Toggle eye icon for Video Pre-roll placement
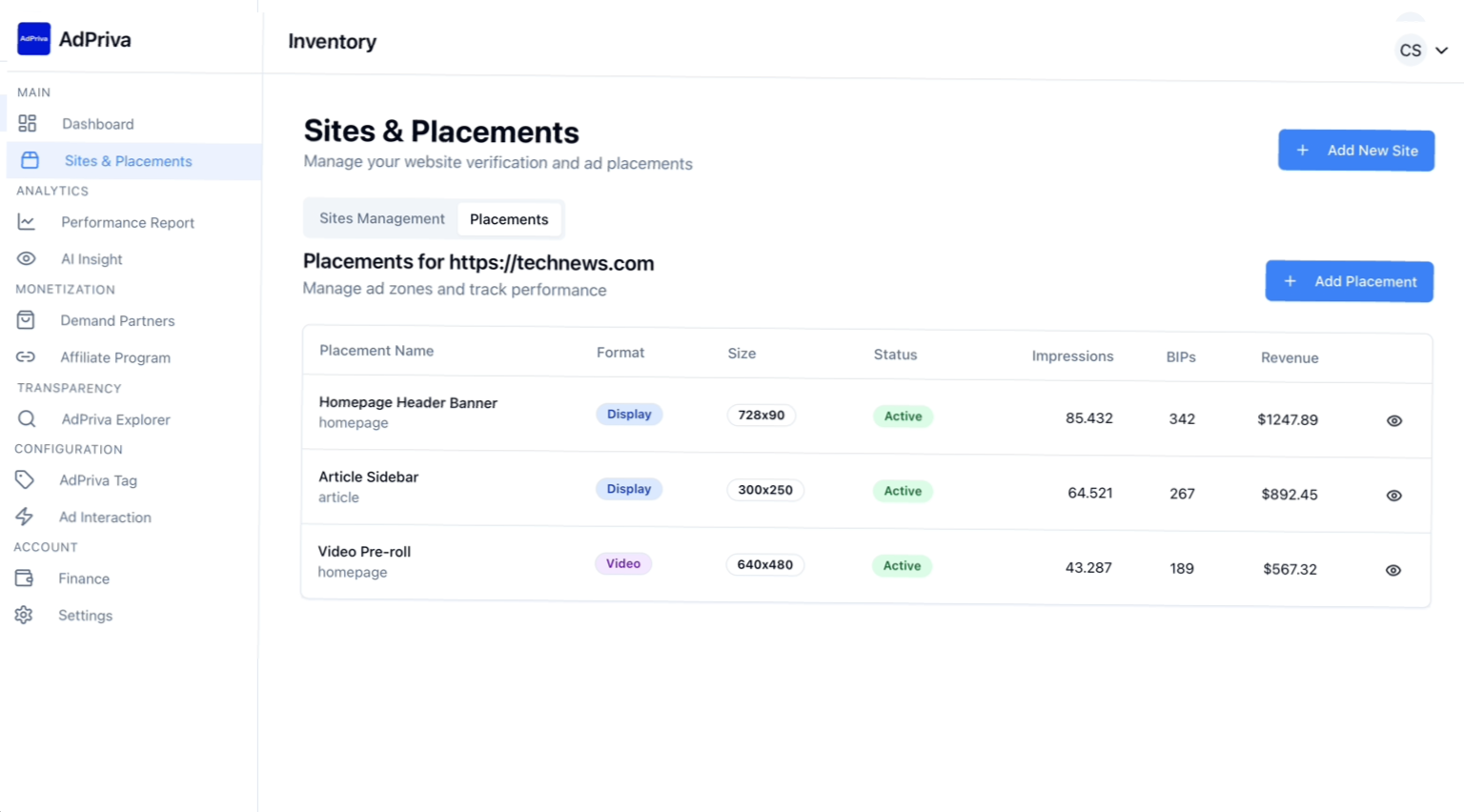The width and height of the screenshot is (1464, 812). (1393, 570)
